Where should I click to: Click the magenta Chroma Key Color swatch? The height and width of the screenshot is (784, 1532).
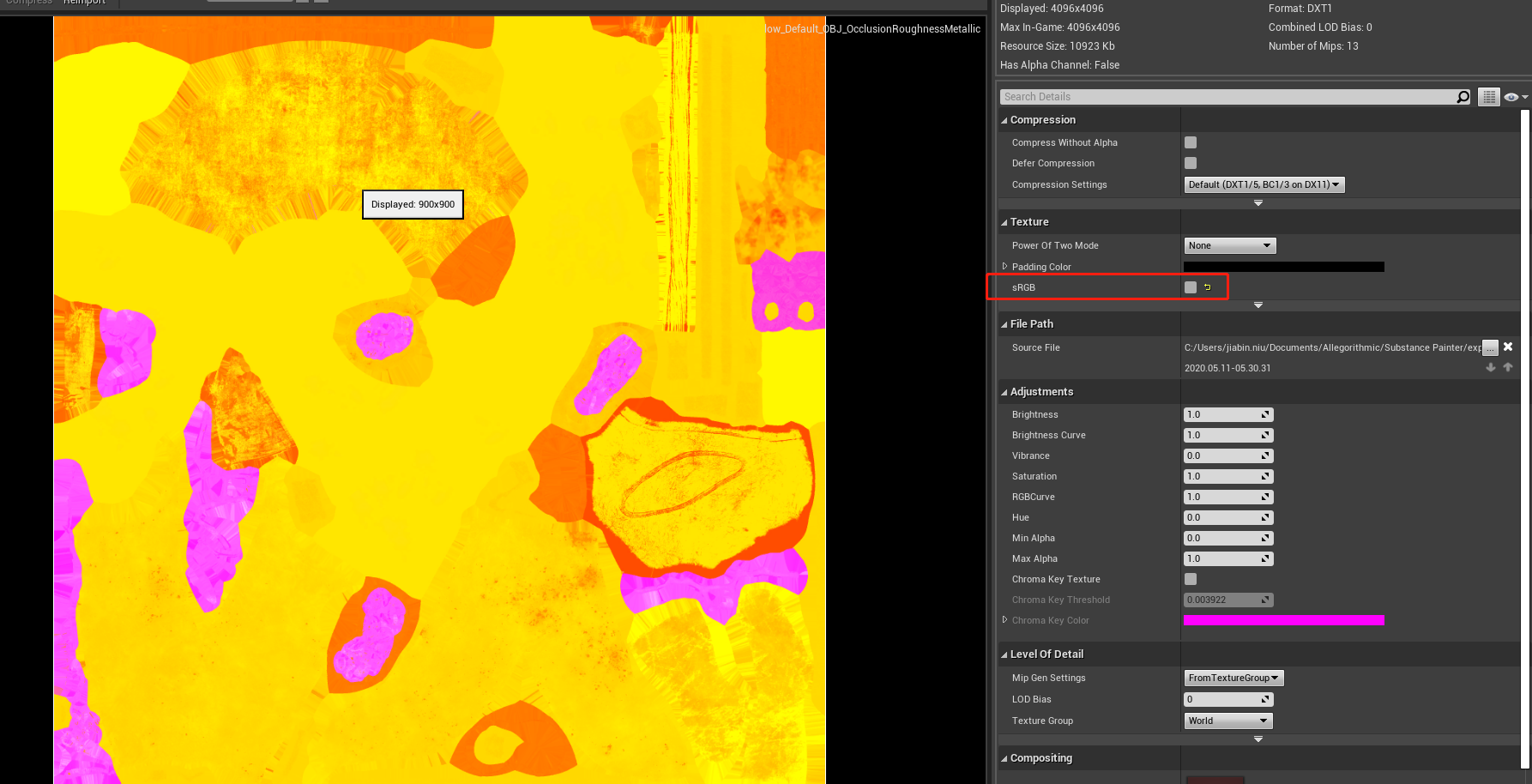(x=1283, y=620)
